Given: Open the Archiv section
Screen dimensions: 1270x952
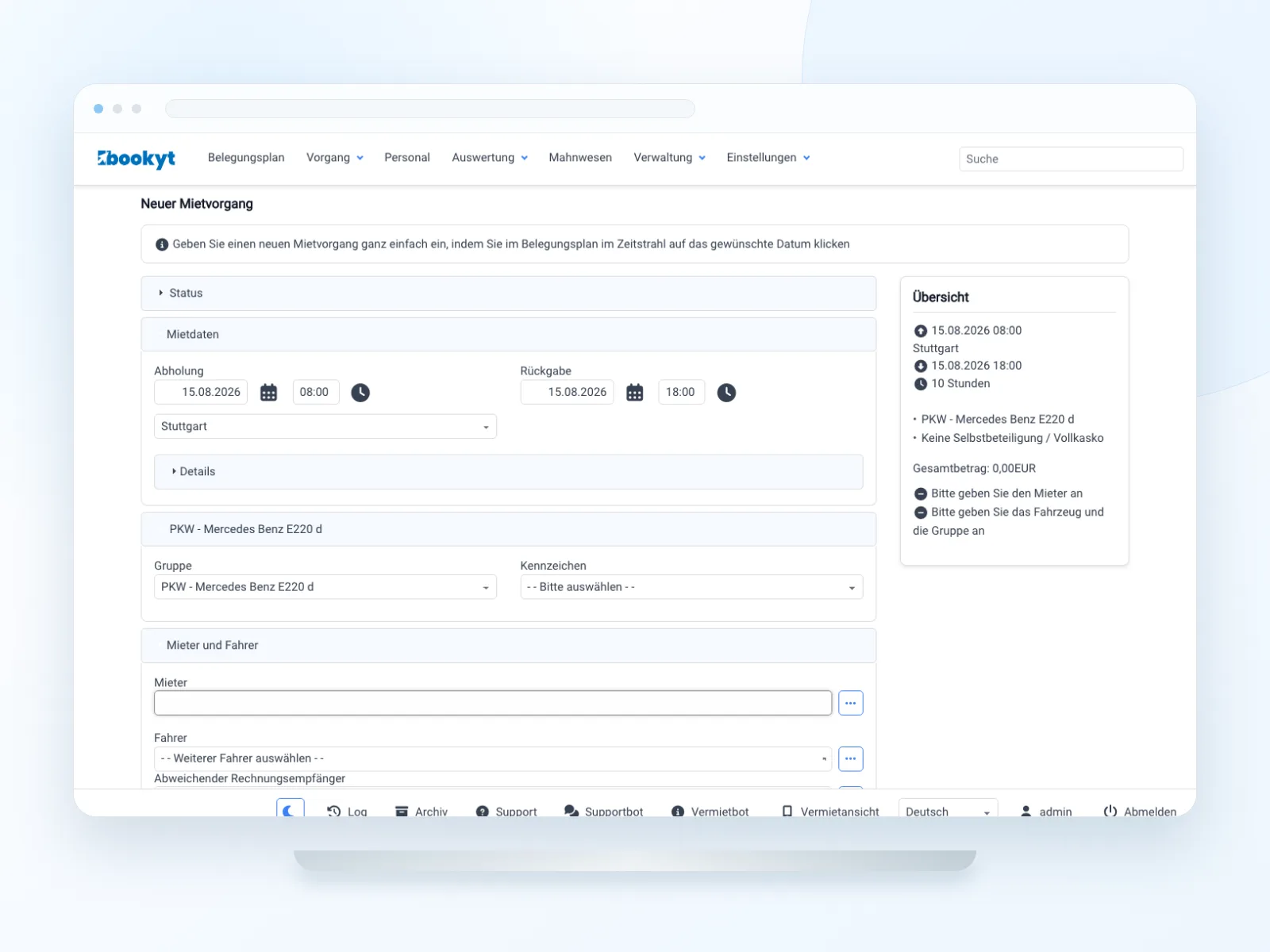Looking at the screenshot, I should coord(421,812).
